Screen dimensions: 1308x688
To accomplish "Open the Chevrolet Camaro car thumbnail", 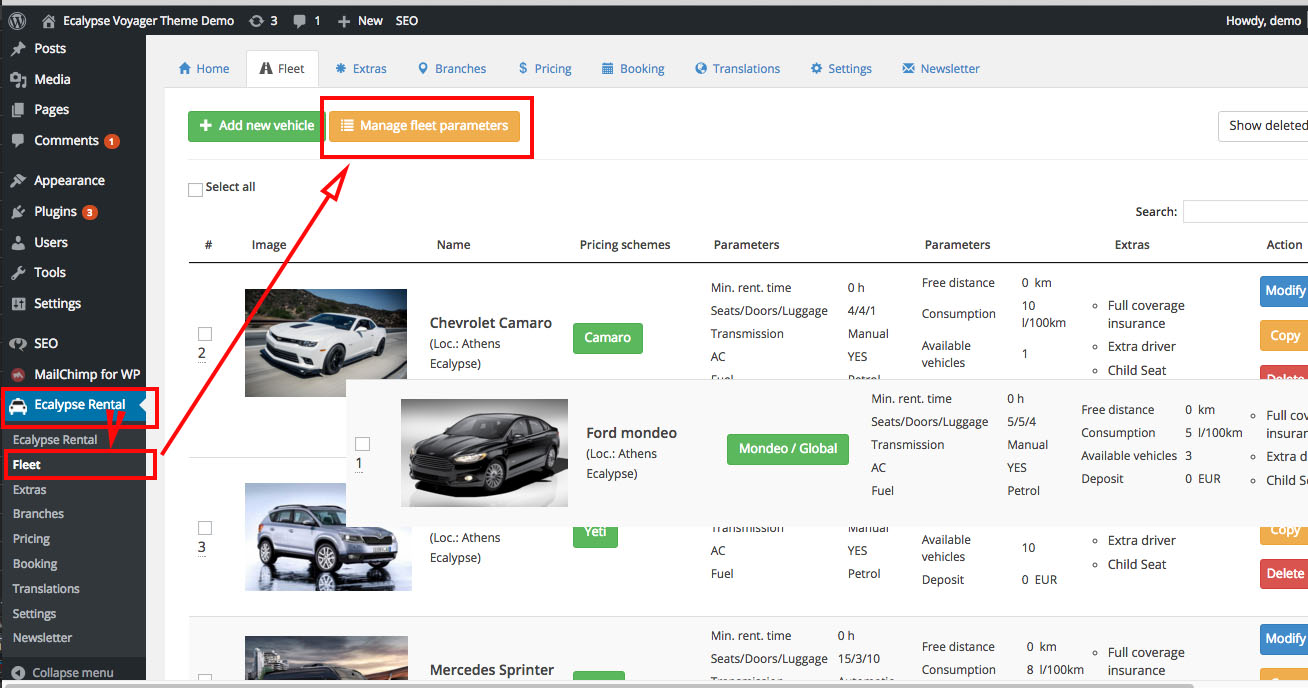I will pyautogui.click(x=326, y=334).
